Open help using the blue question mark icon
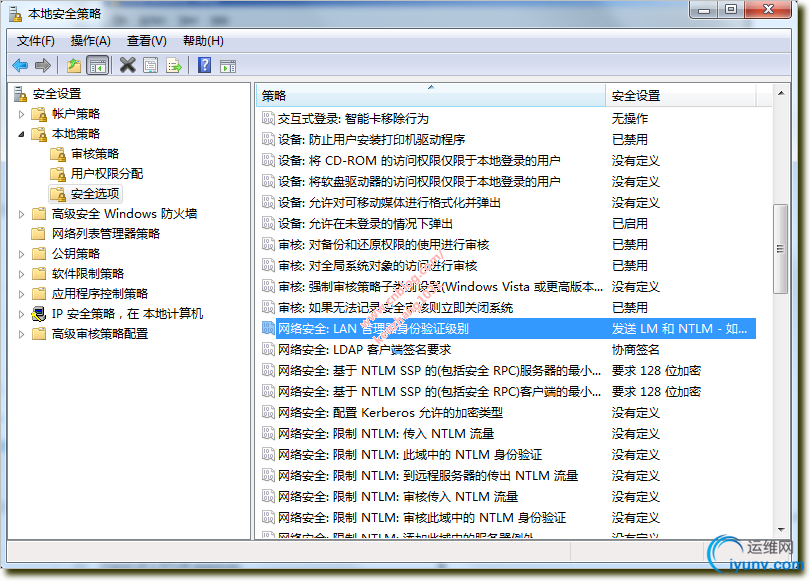This screenshot has height=581, width=810. pos(204,65)
